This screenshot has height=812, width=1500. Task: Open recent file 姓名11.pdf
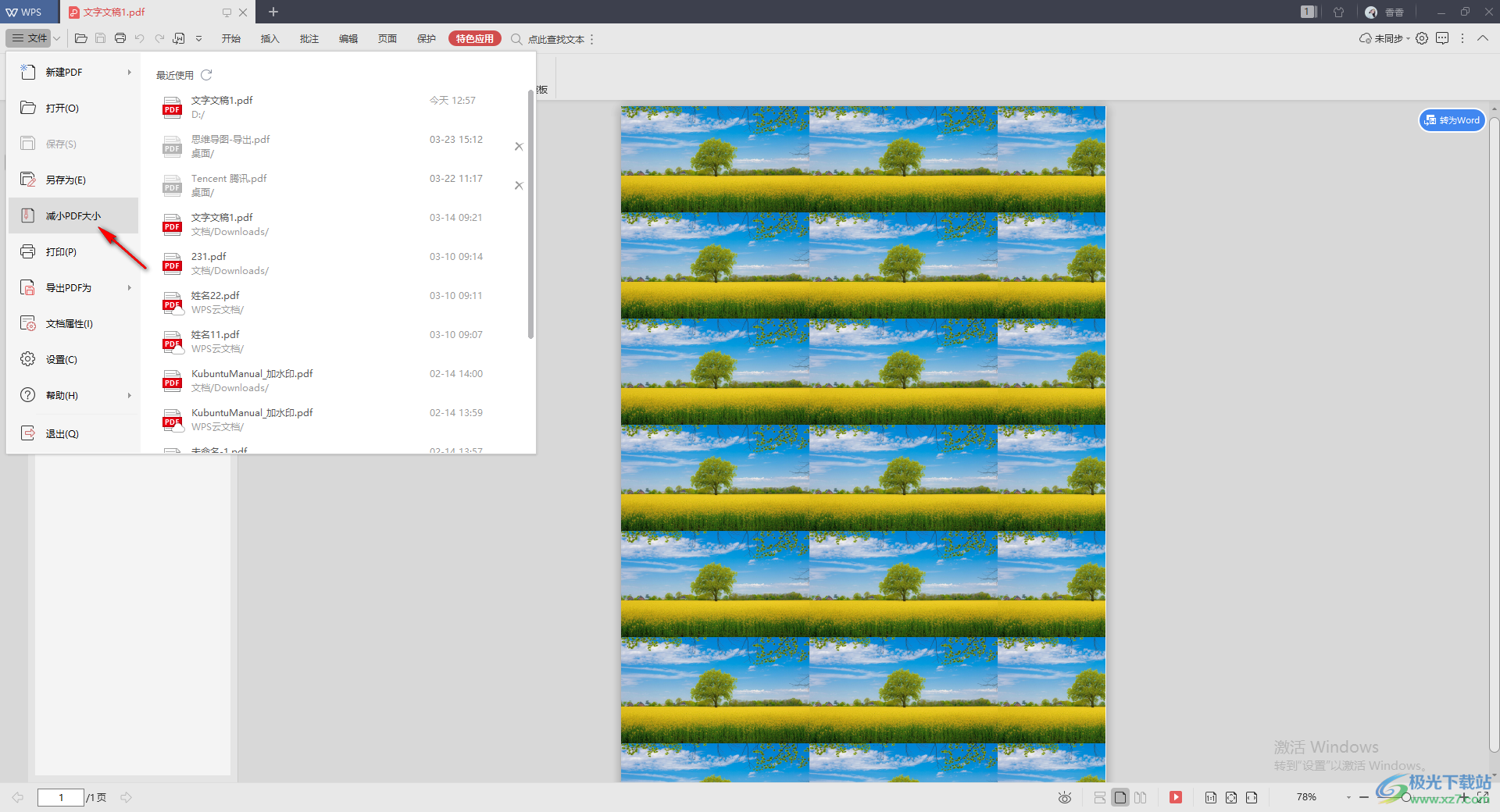coord(336,341)
